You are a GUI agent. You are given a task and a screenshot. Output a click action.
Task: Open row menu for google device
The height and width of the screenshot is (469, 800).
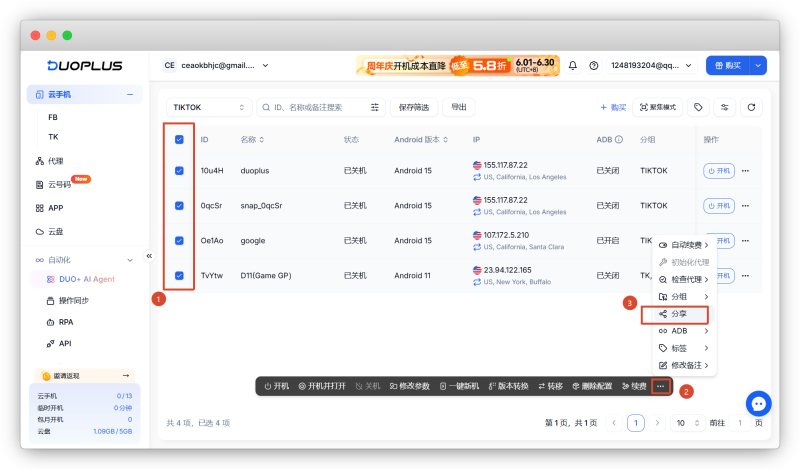tap(745, 240)
